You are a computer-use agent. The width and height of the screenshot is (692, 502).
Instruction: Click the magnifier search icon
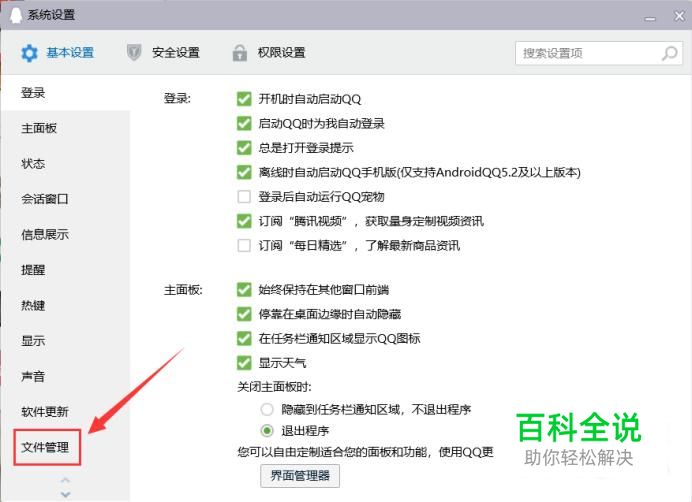click(669, 53)
